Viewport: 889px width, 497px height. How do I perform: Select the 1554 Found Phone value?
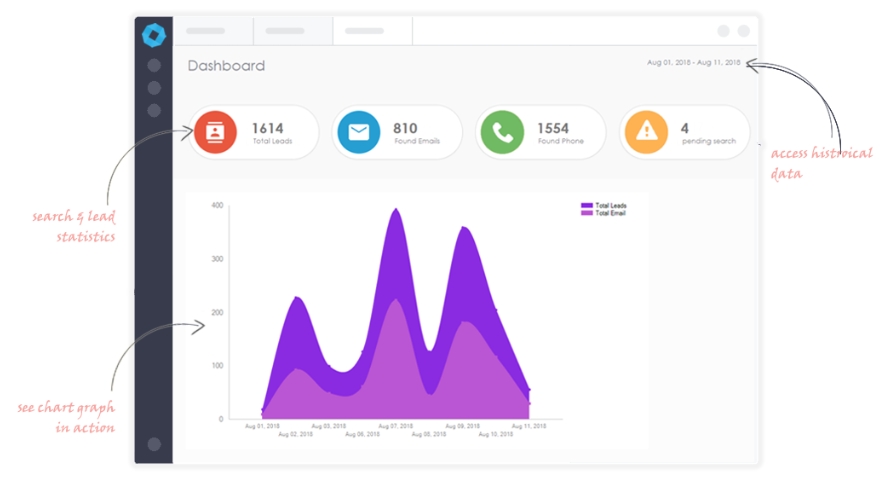click(553, 129)
